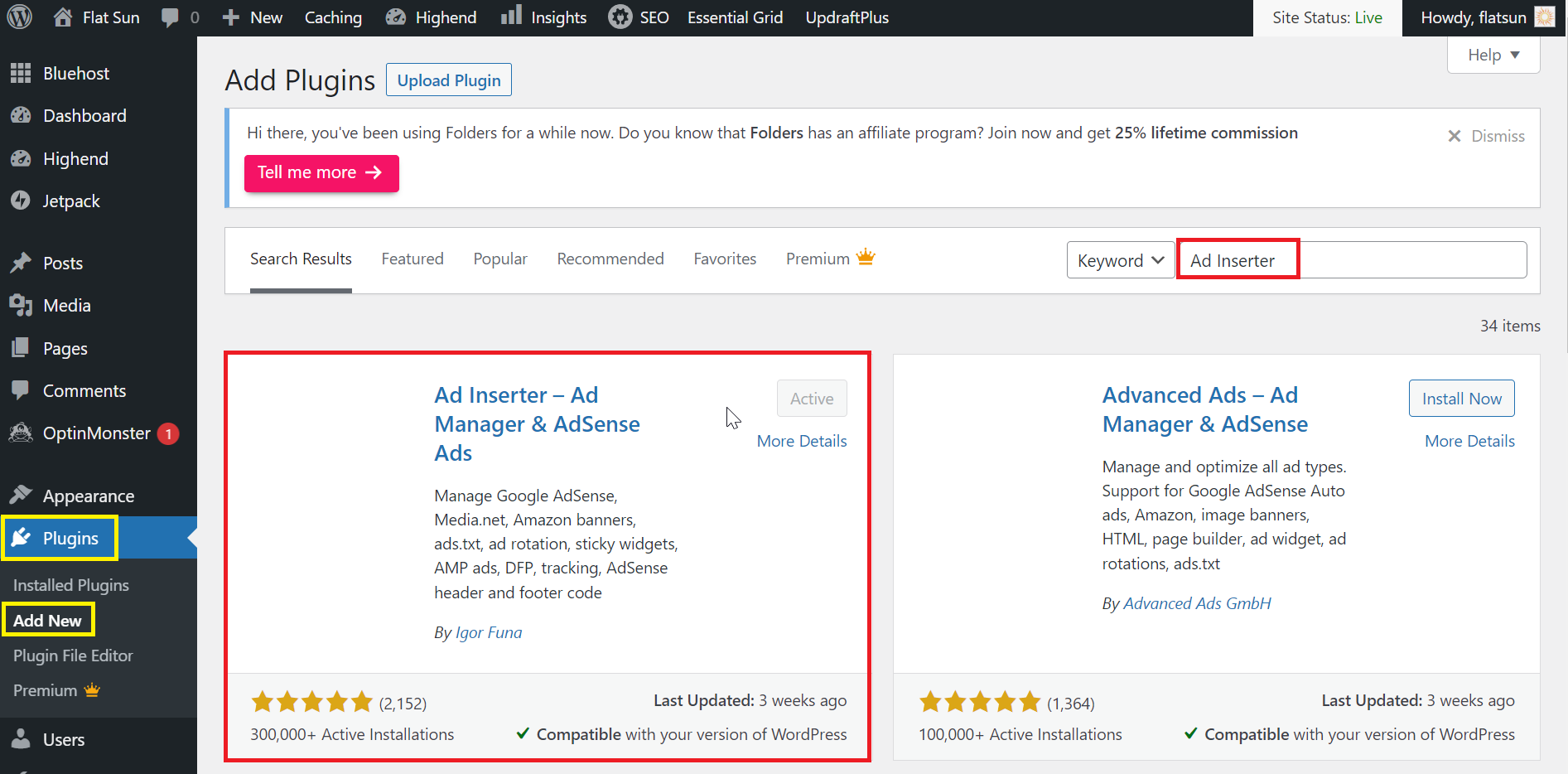Viewport: 1568px width, 774px height.
Task: Open Essential Grid in admin bar
Action: click(735, 17)
